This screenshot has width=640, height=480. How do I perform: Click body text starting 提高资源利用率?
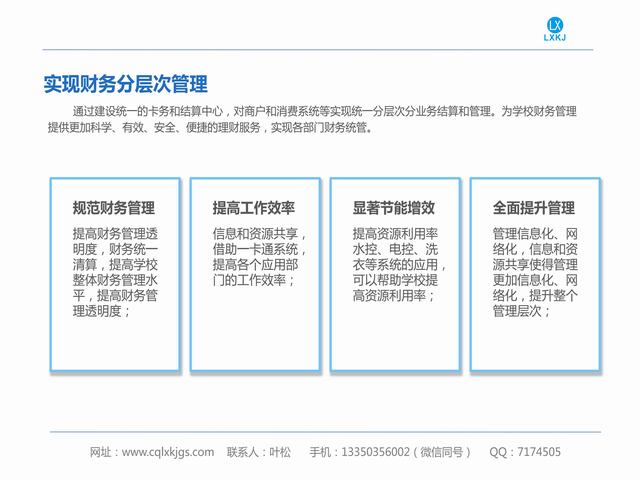(399, 264)
